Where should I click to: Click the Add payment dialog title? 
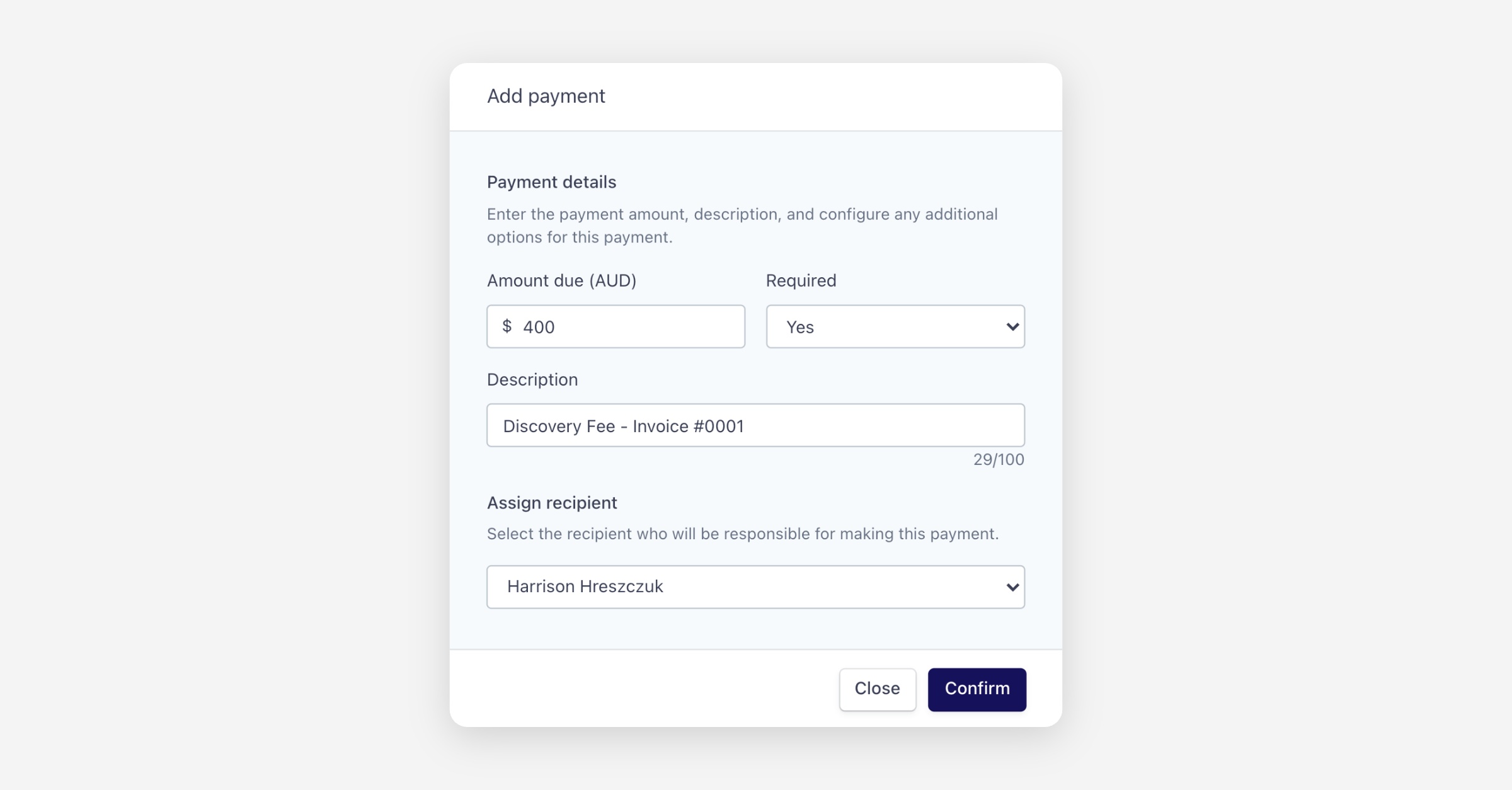[x=546, y=96]
